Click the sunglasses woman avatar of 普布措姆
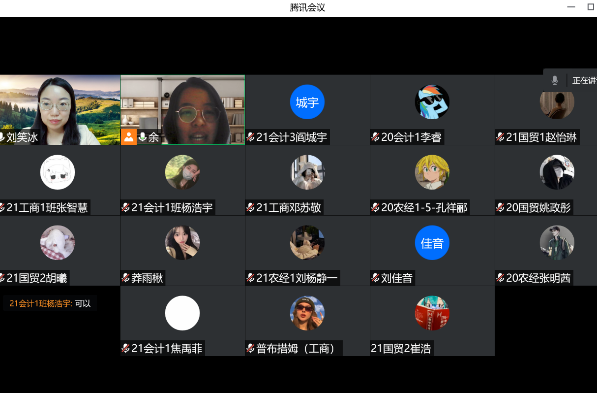597x393 pixels. (x=307, y=313)
